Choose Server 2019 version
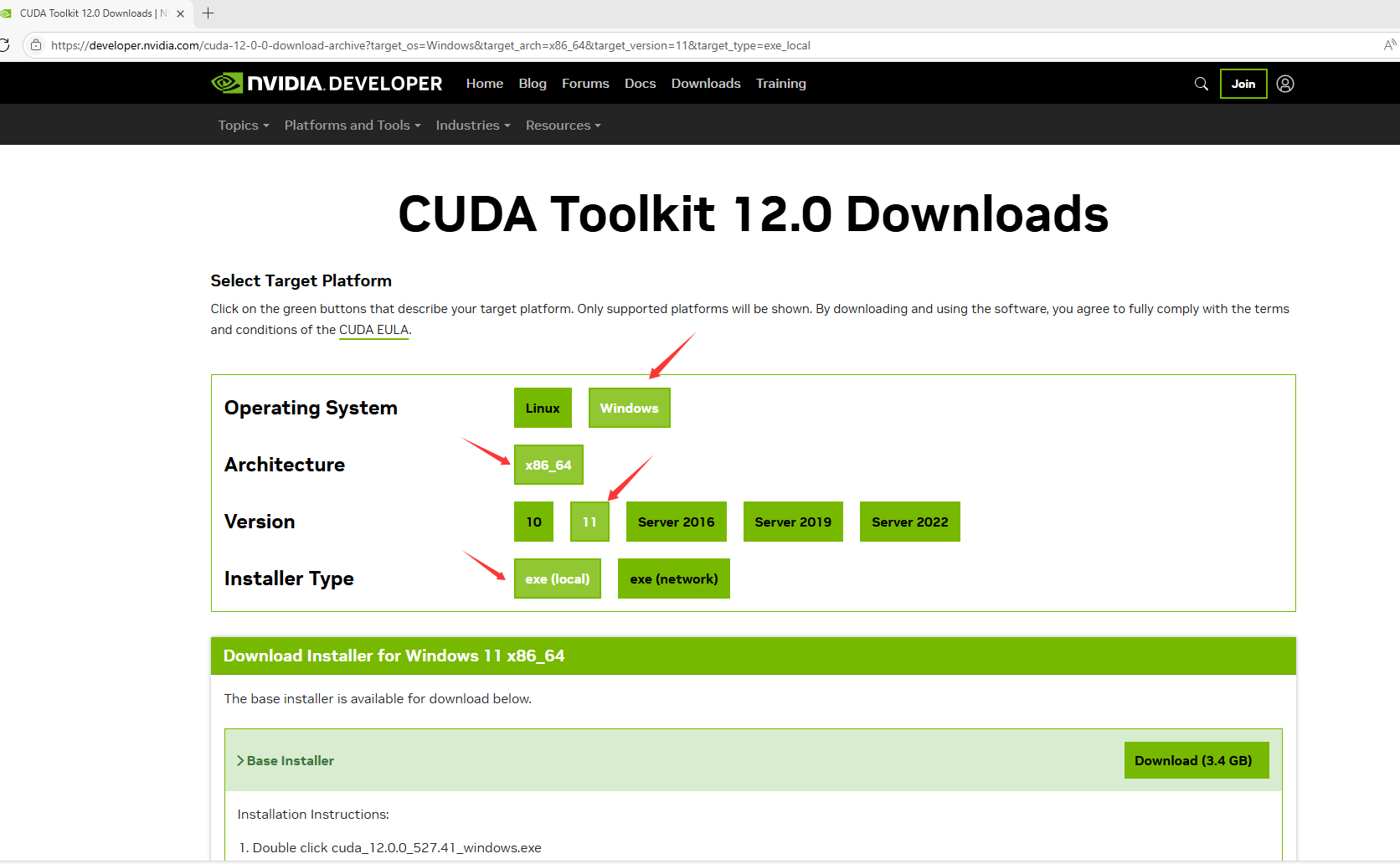The height and width of the screenshot is (864, 1400). pos(793,522)
